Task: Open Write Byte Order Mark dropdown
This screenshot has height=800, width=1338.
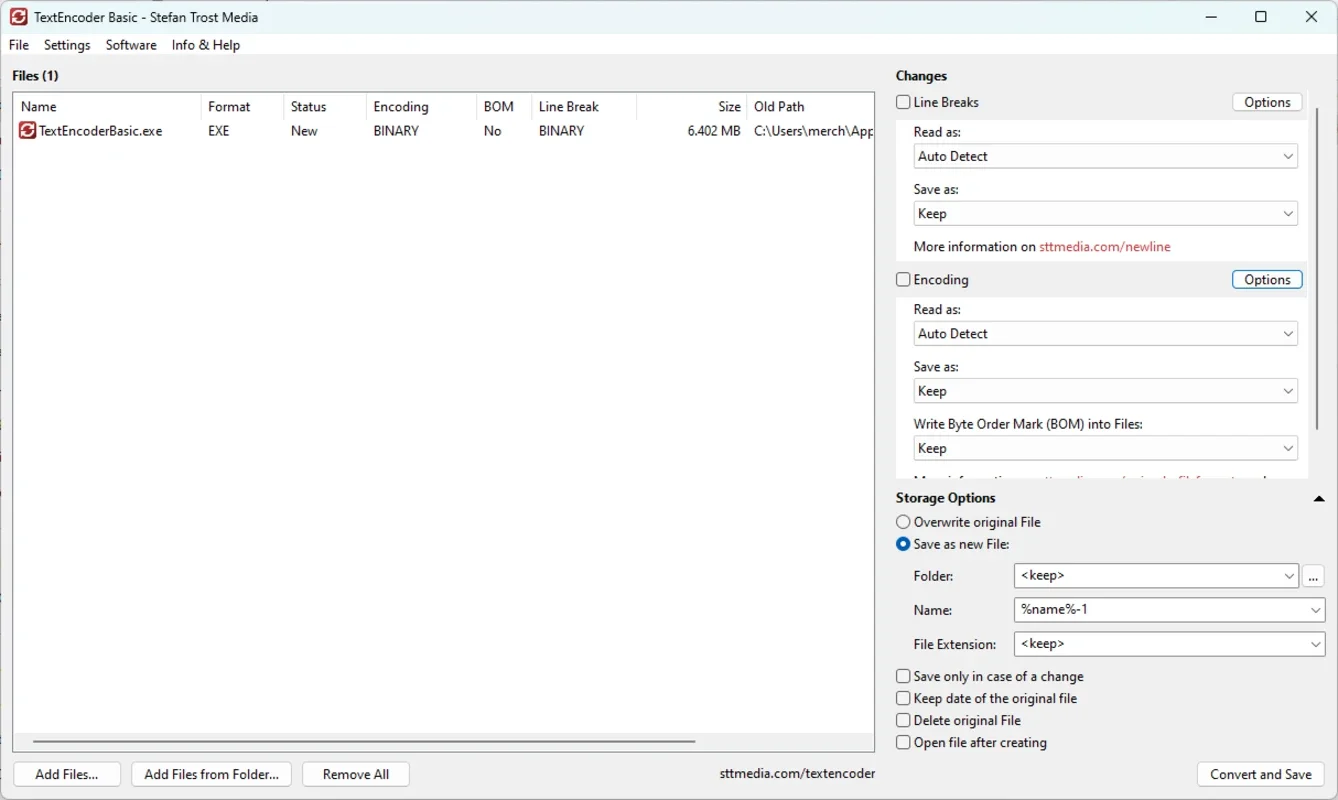Action: pos(1106,449)
